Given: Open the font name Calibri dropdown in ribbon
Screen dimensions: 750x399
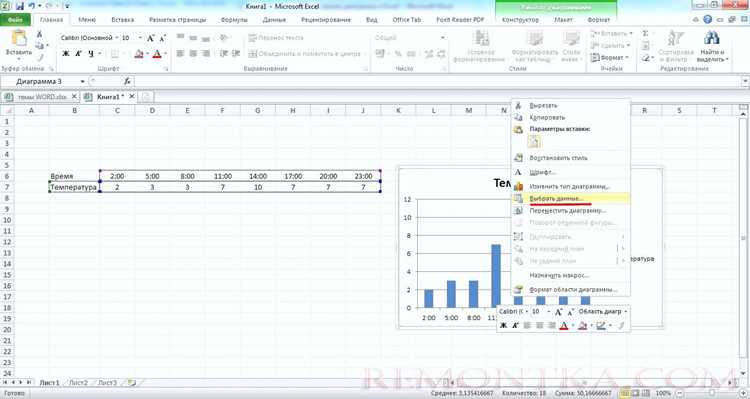Looking at the screenshot, I should click(117, 38).
